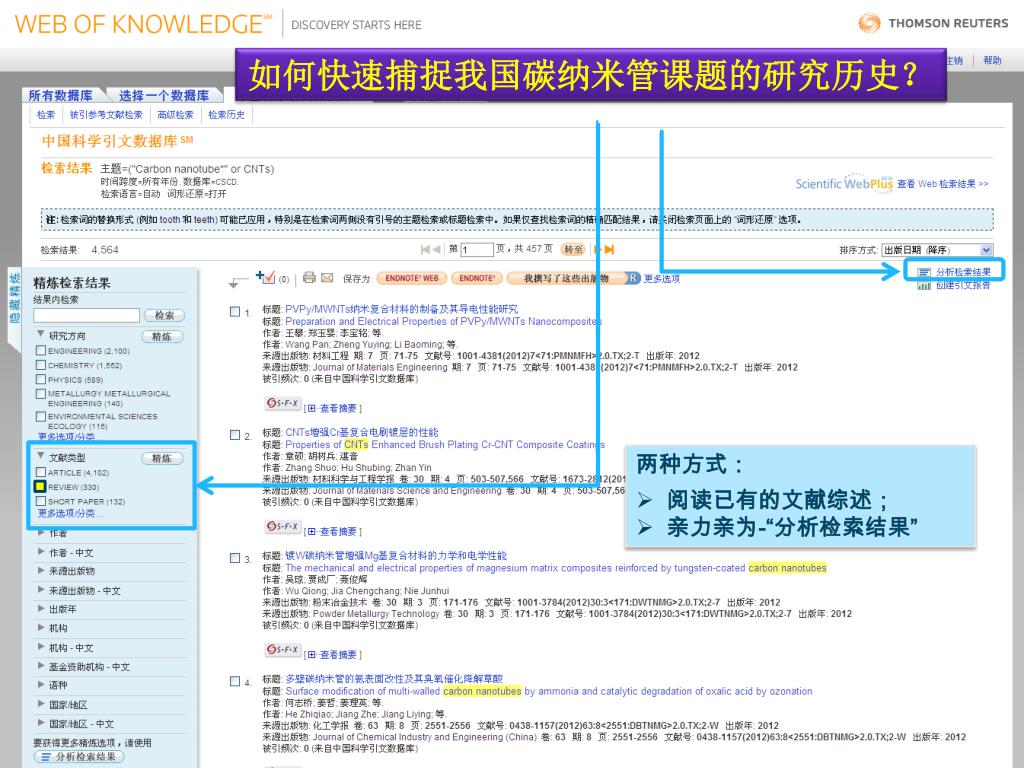This screenshot has height=768, width=1024.
Task: Click the orange ENDNOTE save button
Action: pyautogui.click(x=477, y=278)
